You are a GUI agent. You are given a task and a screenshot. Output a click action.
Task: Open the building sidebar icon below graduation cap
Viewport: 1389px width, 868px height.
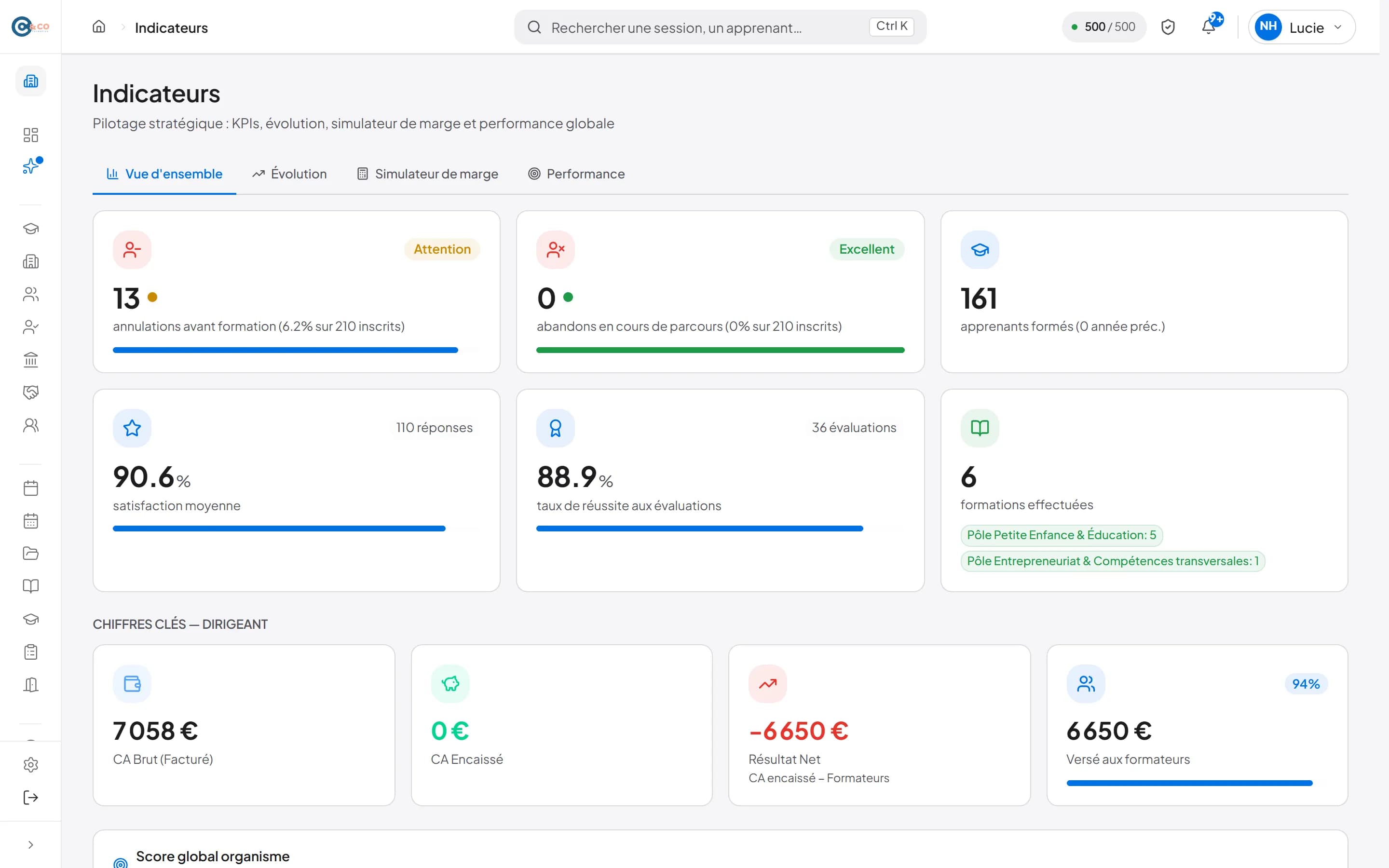pos(31,262)
